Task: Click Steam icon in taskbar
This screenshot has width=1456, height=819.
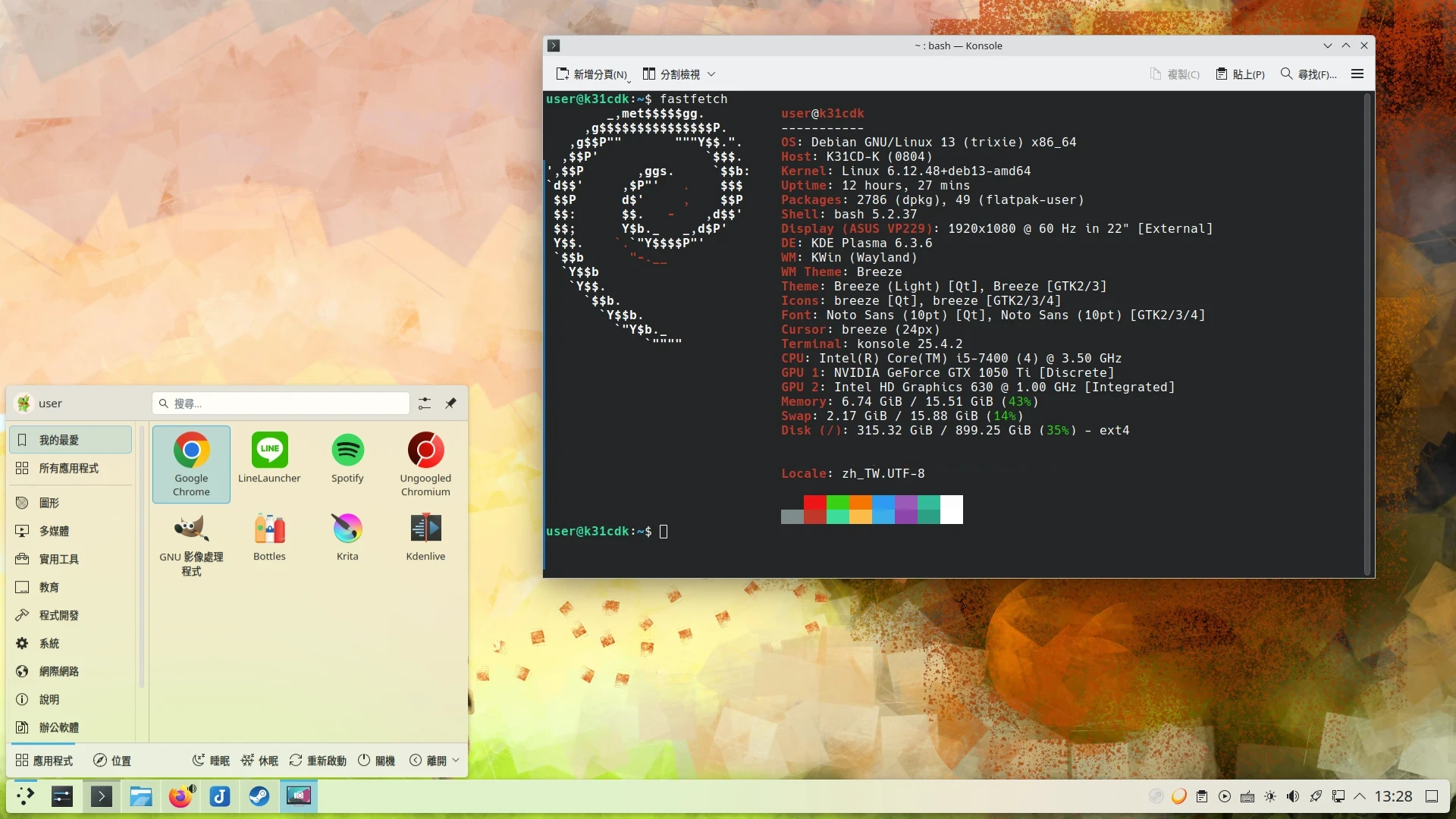Action: (259, 796)
